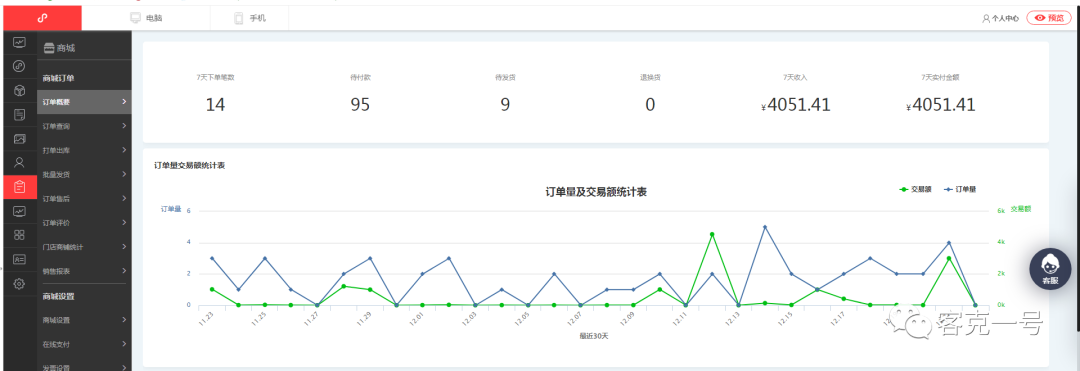Screen dimensions: 1080x371
Task: Expand the 批量发货 chevron arrow
Action: [x=124, y=174]
